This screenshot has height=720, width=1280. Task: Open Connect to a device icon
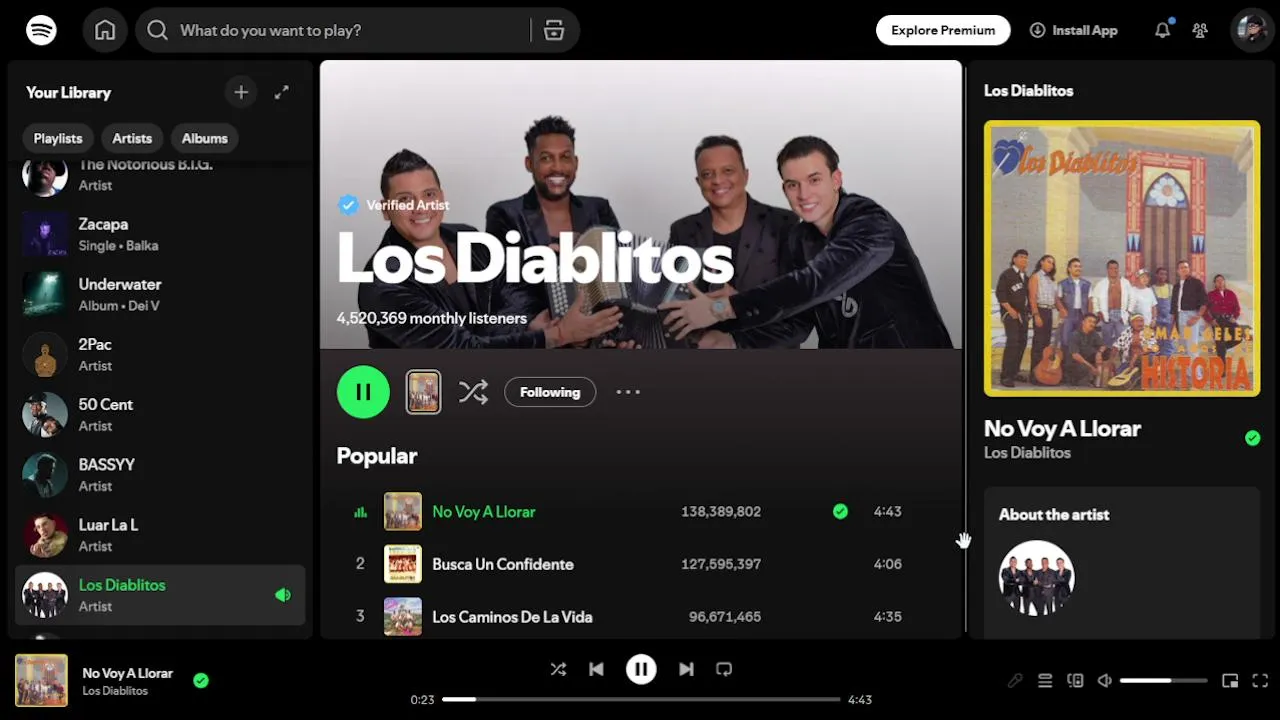click(x=1075, y=680)
